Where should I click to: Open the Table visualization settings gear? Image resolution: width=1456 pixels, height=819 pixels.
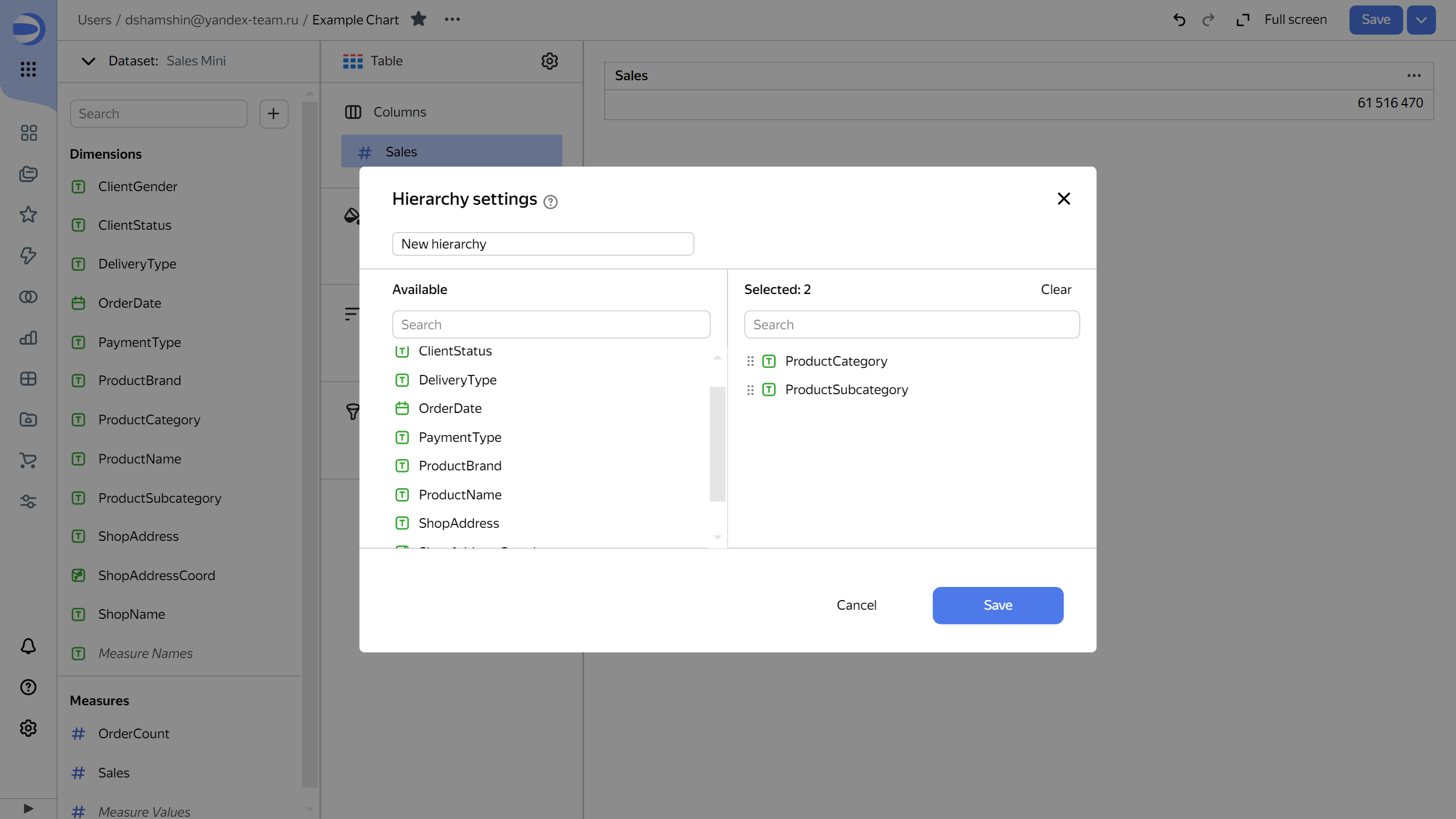click(x=549, y=61)
